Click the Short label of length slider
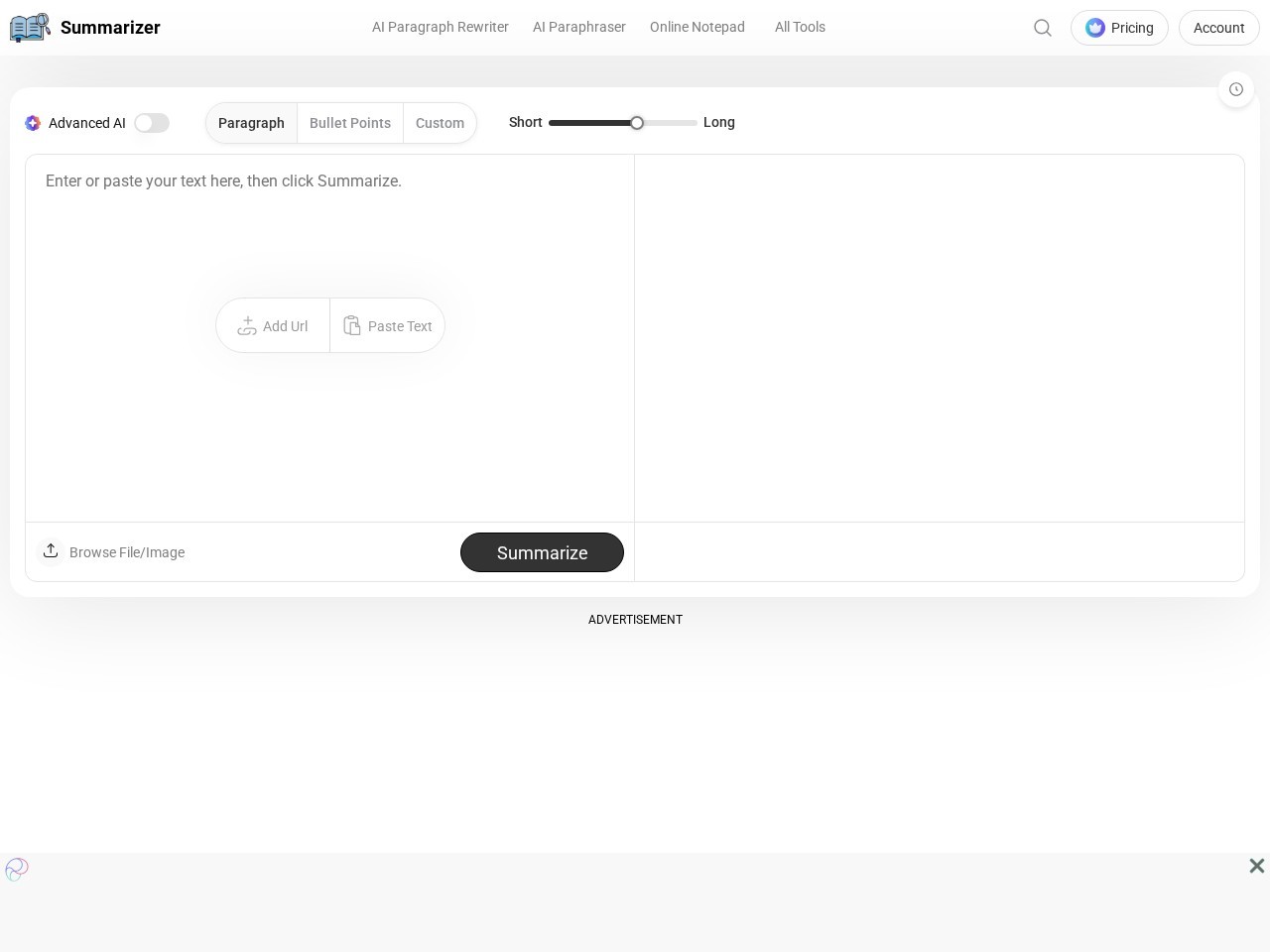The image size is (1270, 952). 526,122
